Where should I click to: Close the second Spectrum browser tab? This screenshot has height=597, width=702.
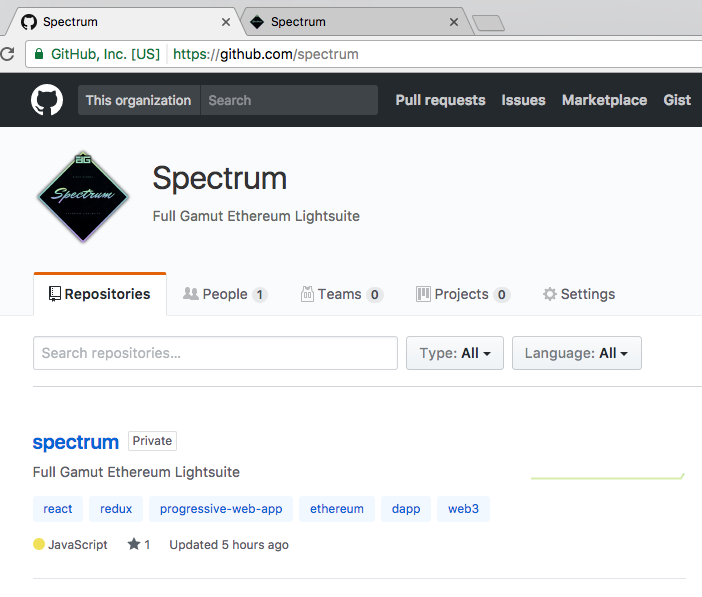[x=454, y=22]
